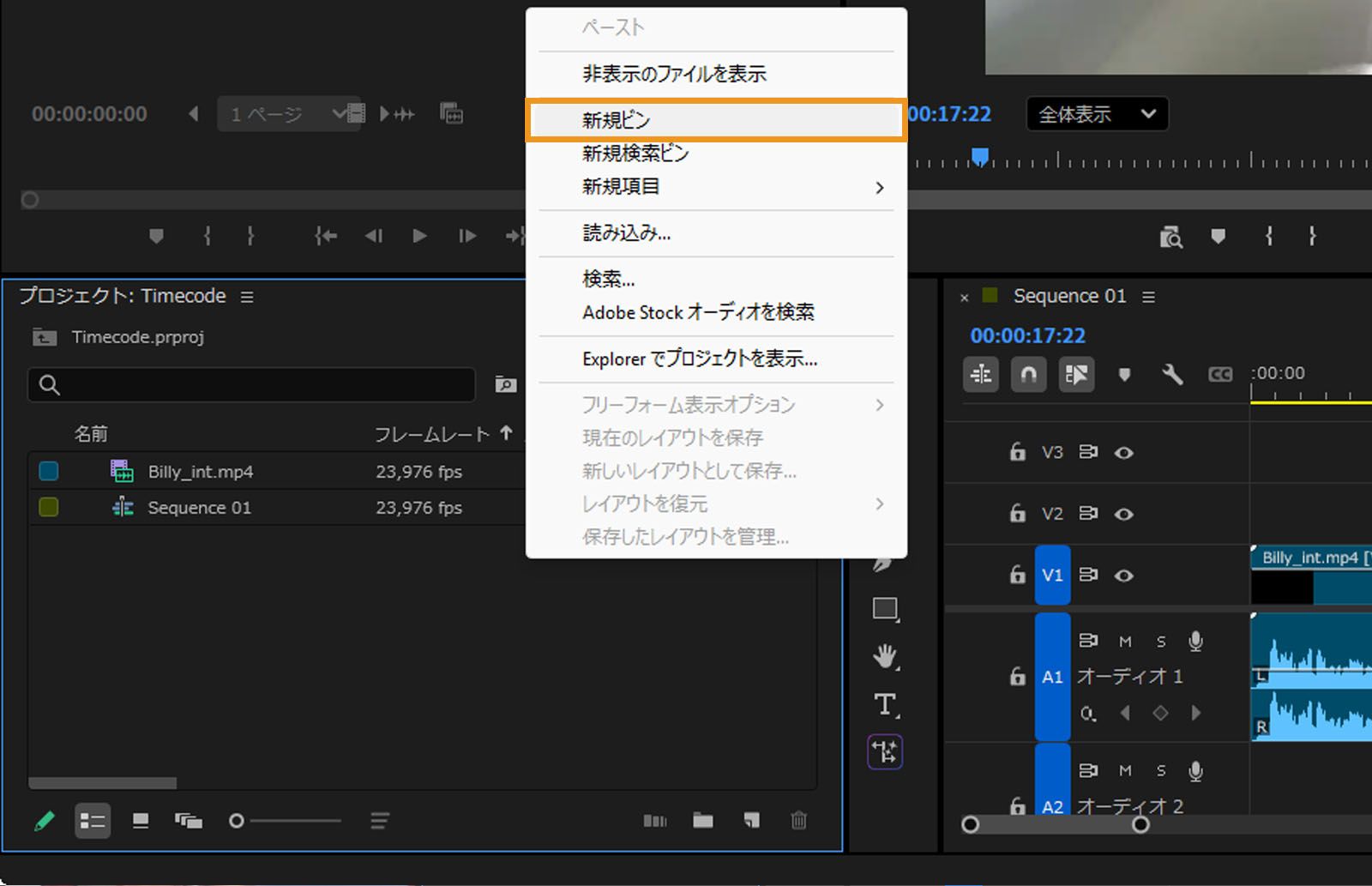1372x886 pixels.
Task: Open the 全体表示 zoom level dropdown
Action: point(1097,114)
